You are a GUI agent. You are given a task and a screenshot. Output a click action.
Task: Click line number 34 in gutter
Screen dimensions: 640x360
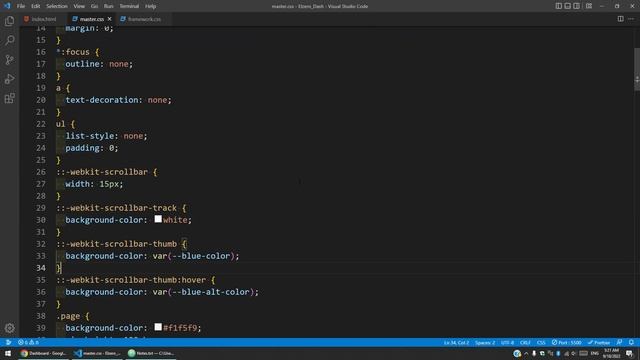[x=41, y=268]
